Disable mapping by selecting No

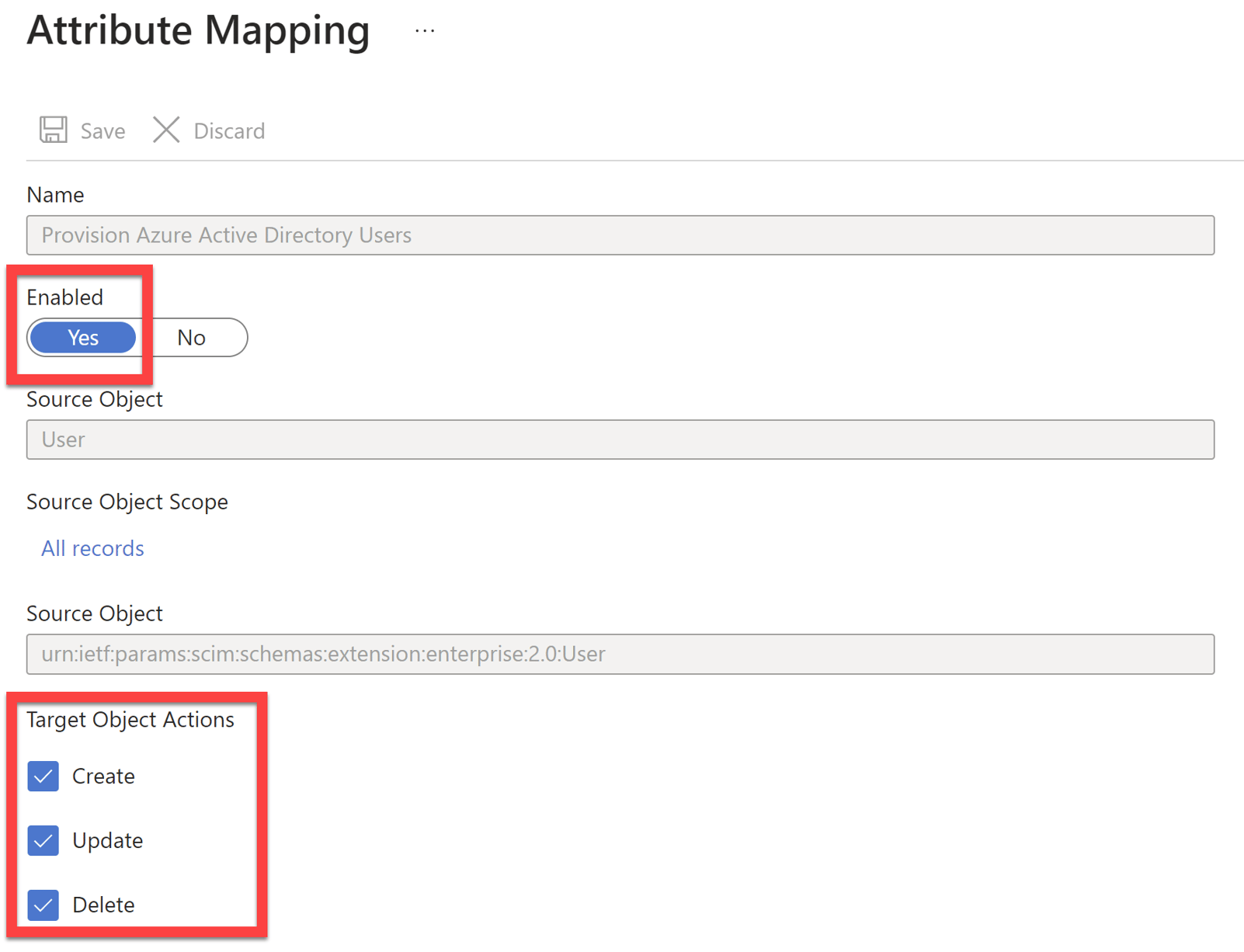pos(190,337)
